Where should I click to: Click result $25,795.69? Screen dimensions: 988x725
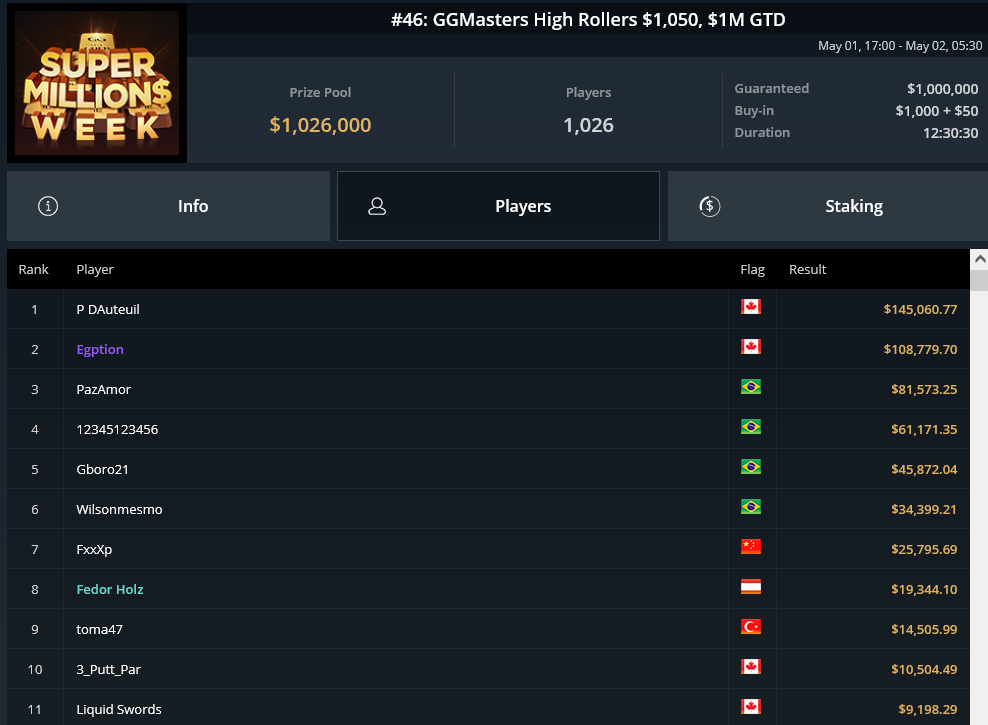[x=924, y=549]
